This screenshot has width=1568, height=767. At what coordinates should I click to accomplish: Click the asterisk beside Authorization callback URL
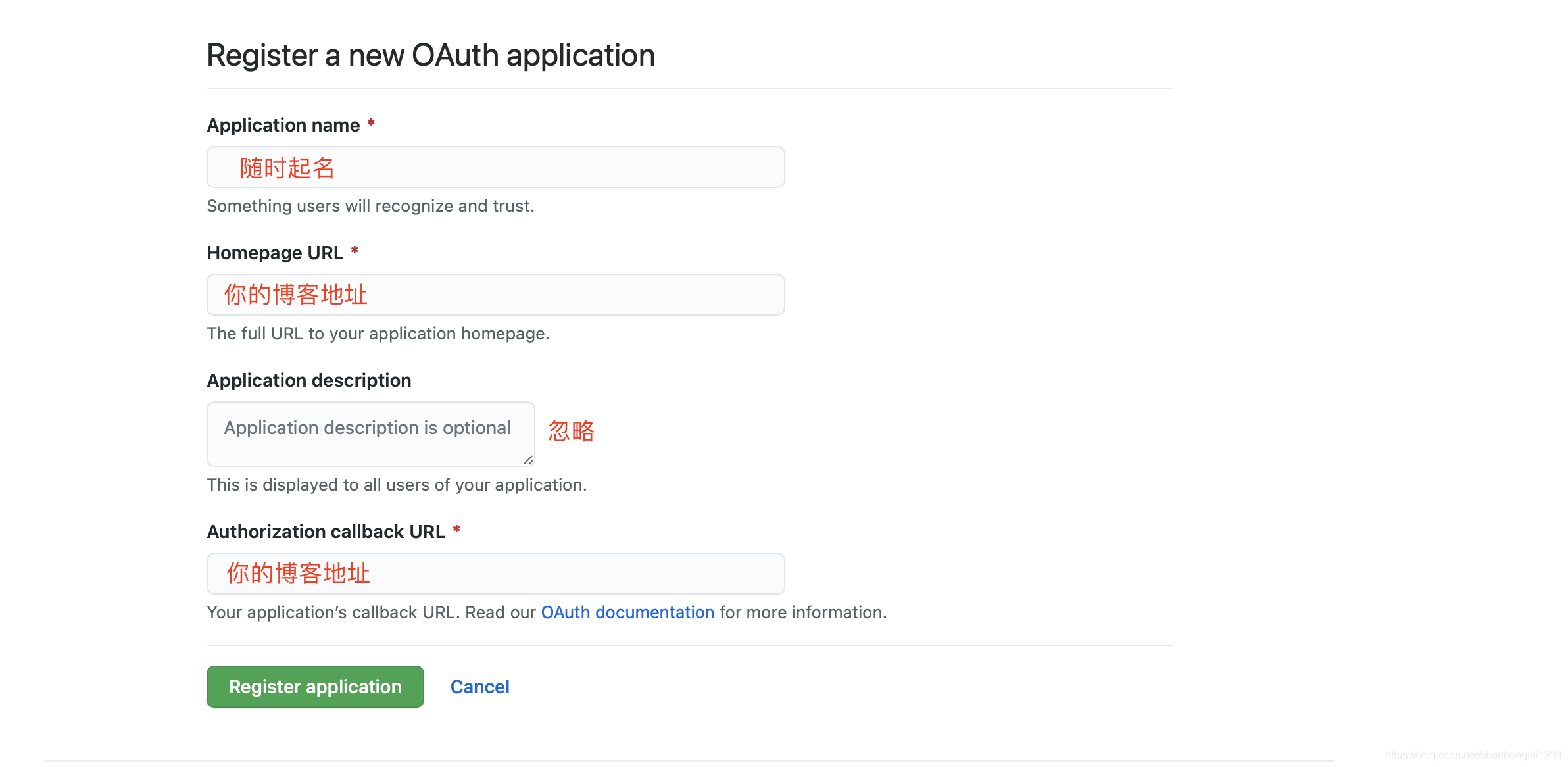click(x=456, y=530)
